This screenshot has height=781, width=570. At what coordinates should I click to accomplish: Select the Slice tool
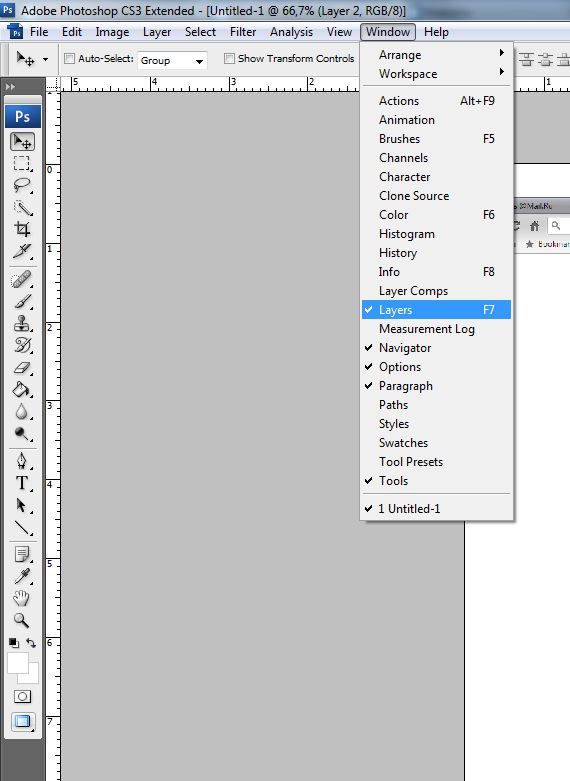pyautogui.click(x=22, y=251)
